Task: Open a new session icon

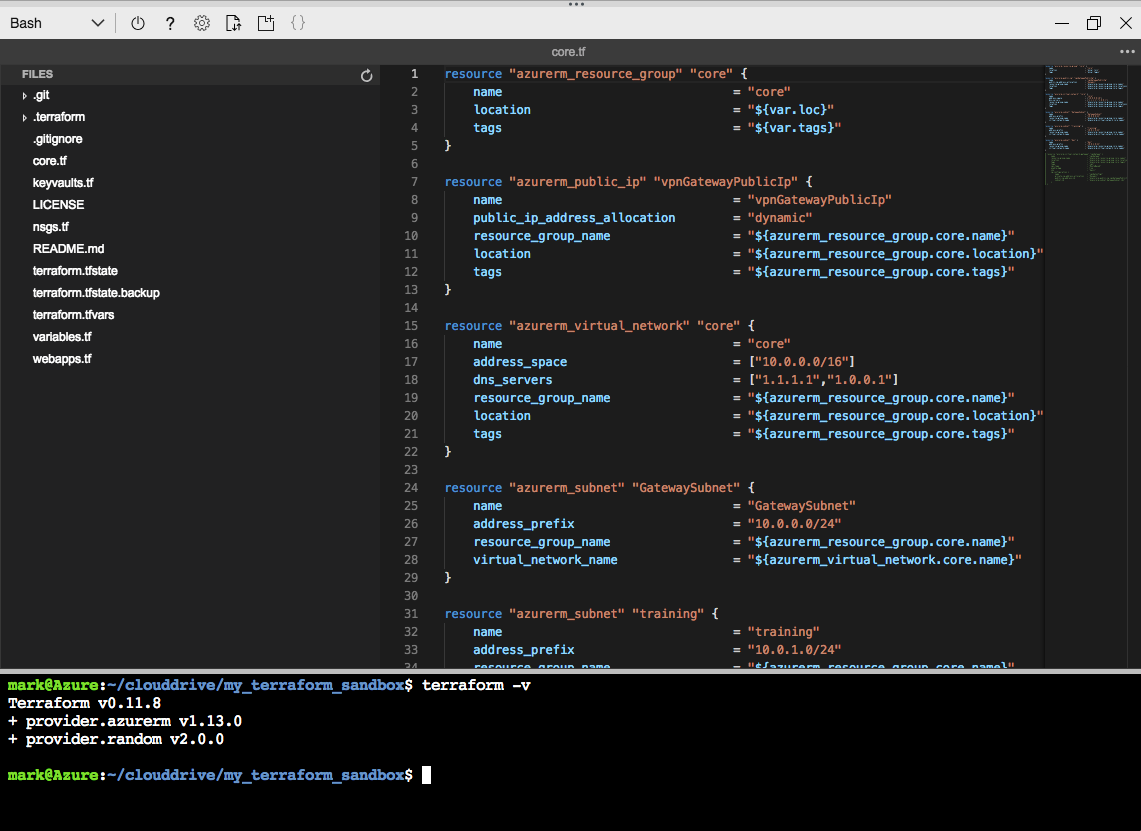Action: pyautogui.click(x=266, y=23)
